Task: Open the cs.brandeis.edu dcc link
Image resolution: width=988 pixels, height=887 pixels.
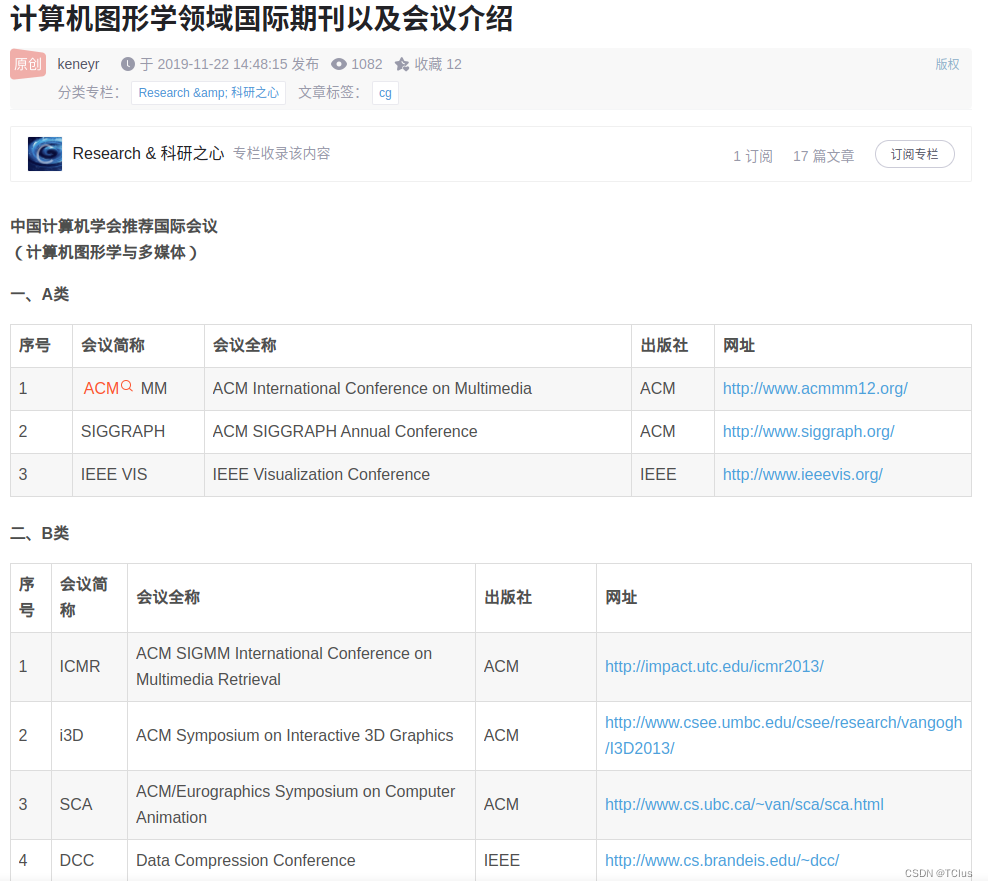Action: click(722, 861)
